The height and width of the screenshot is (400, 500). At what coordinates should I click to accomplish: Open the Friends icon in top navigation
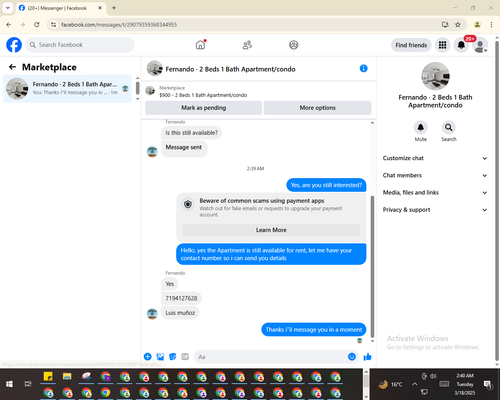click(247, 45)
